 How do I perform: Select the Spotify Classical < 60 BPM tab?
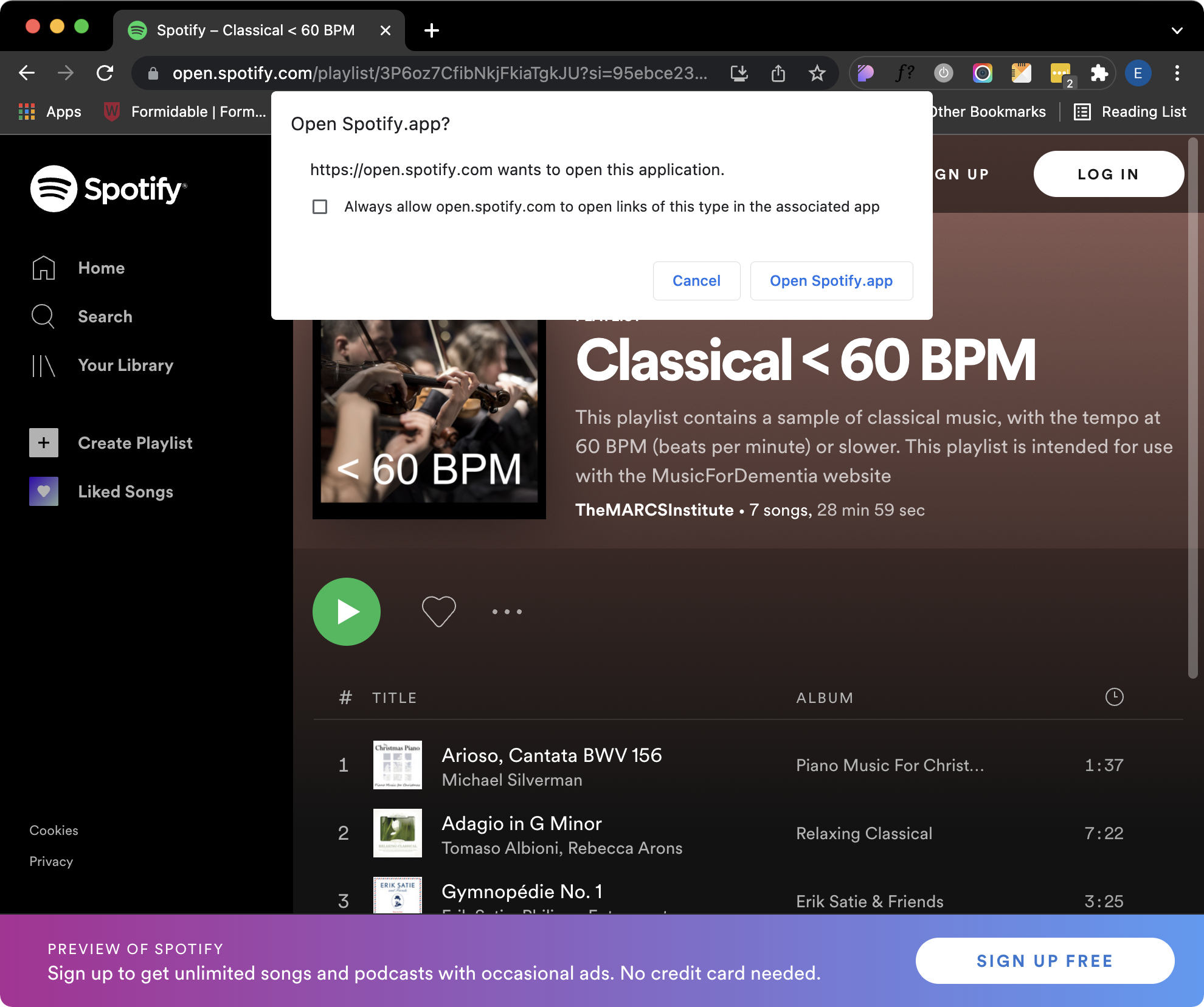click(255, 30)
